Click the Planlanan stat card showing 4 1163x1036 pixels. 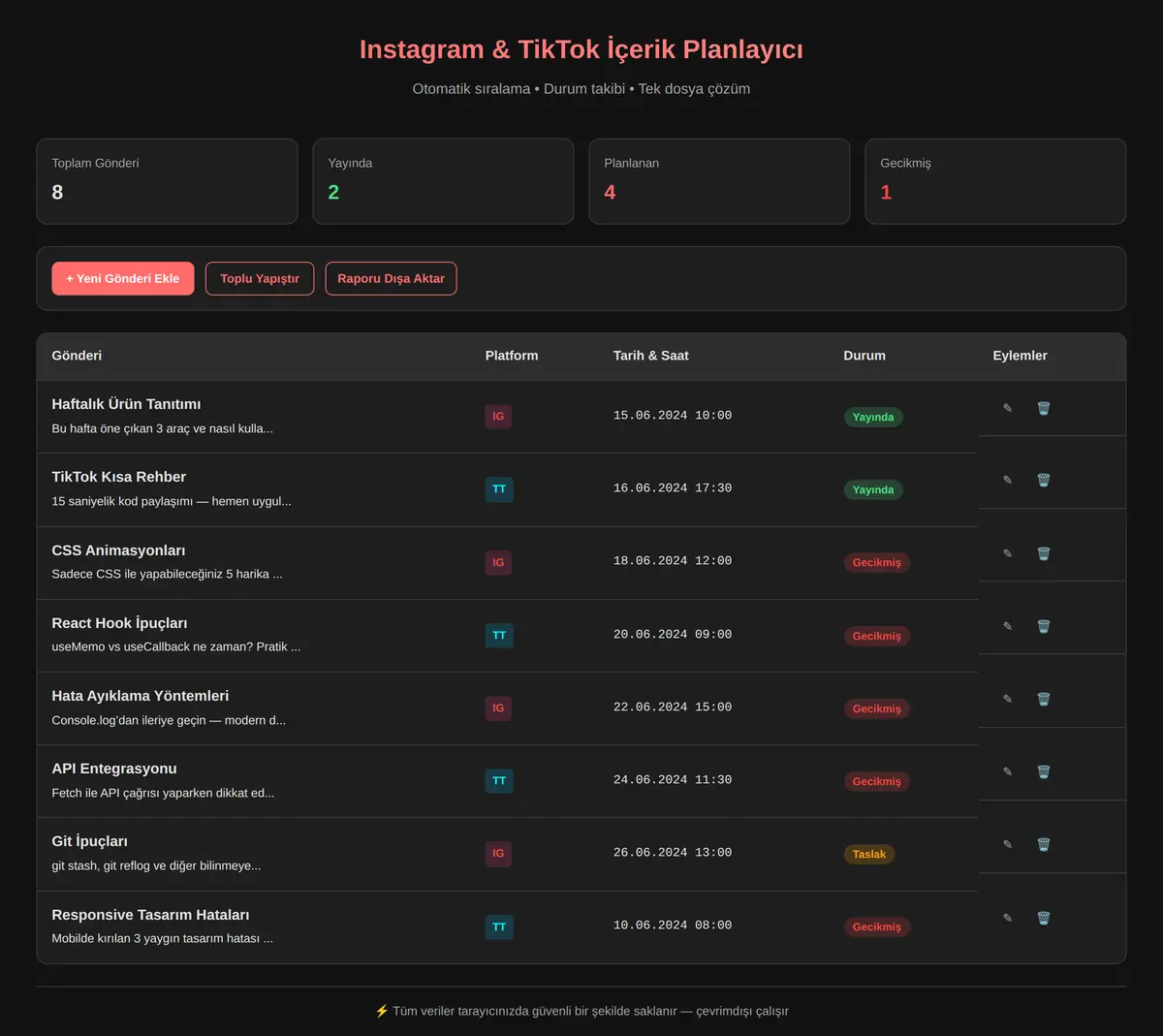[x=719, y=181]
